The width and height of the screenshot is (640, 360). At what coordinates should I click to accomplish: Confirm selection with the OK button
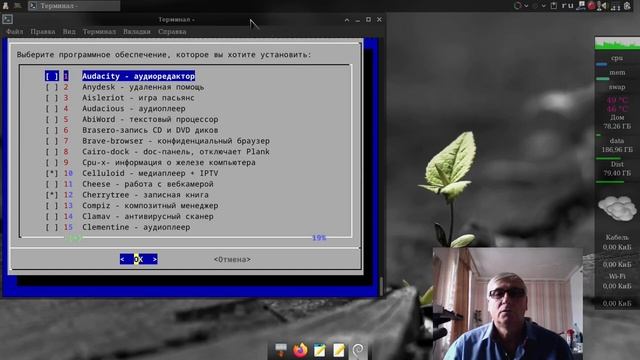coord(138,259)
